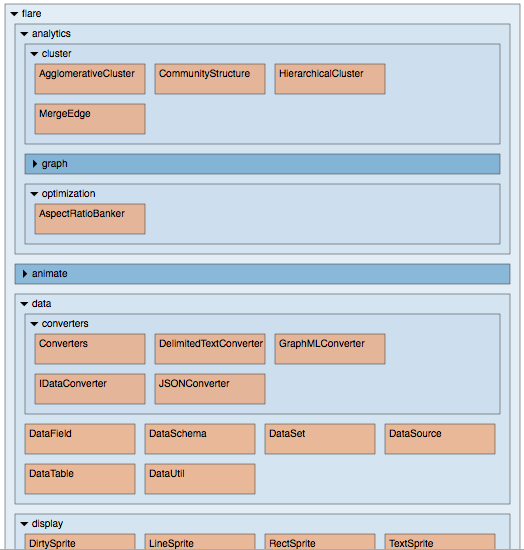This screenshot has width=524, height=550.
Task: Select the AgglomerativeCluster node
Action: click(x=90, y=79)
